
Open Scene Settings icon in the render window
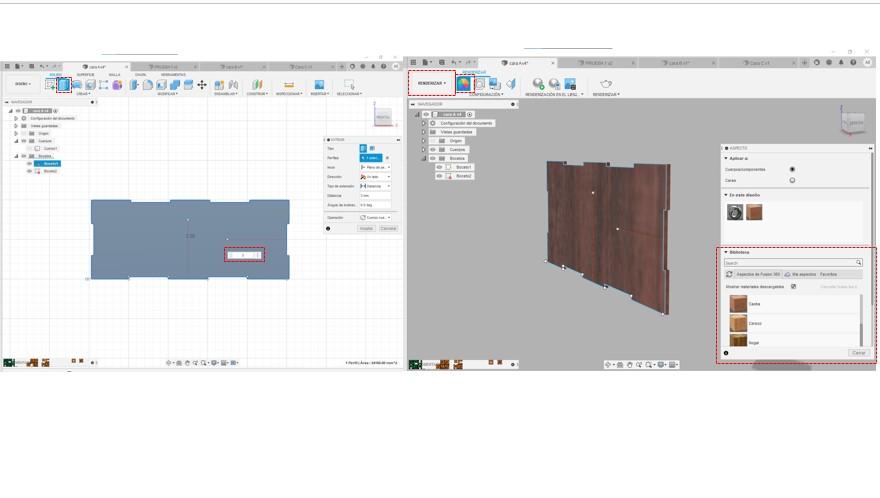[x=480, y=84]
